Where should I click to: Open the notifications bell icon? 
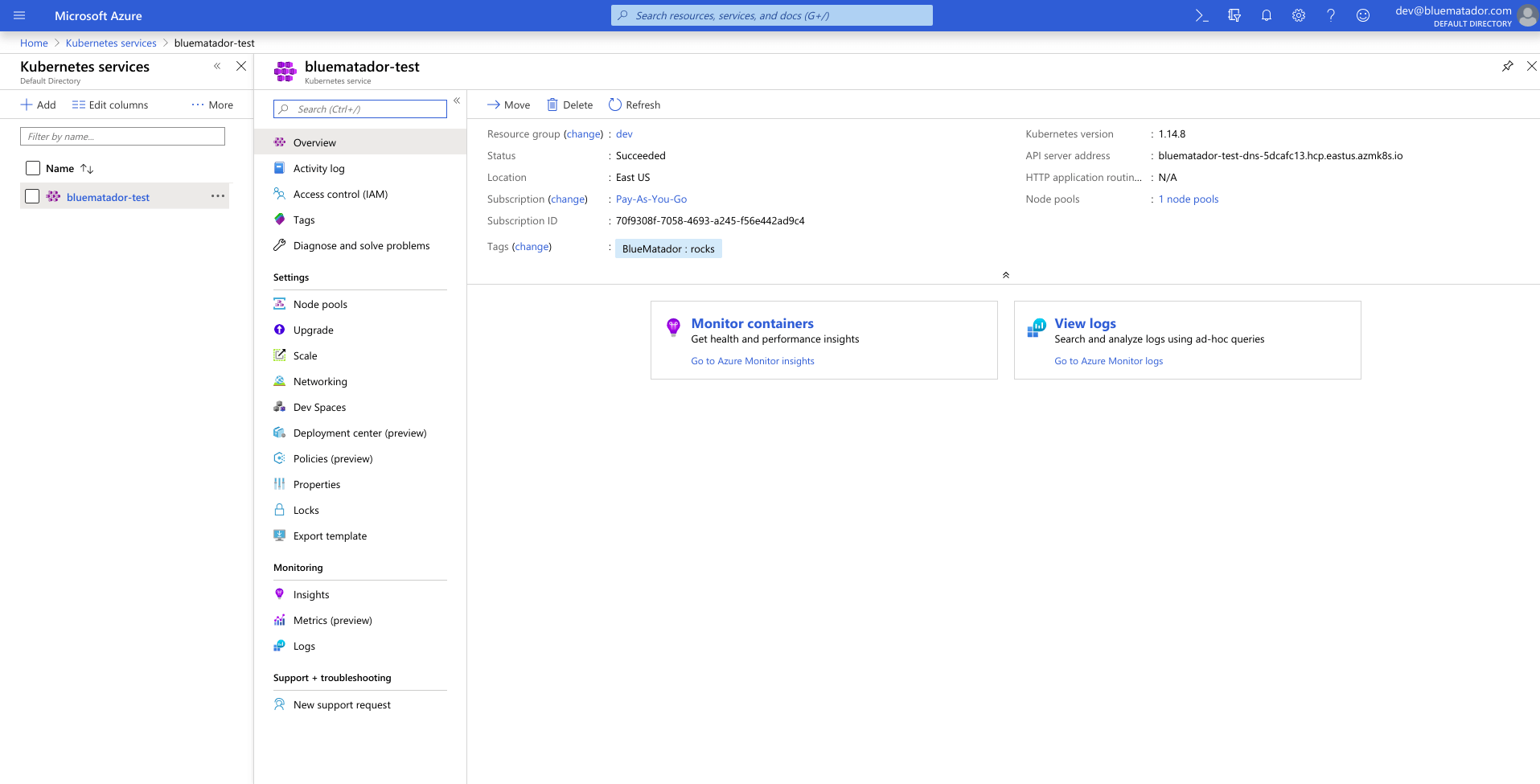click(1266, 16)
